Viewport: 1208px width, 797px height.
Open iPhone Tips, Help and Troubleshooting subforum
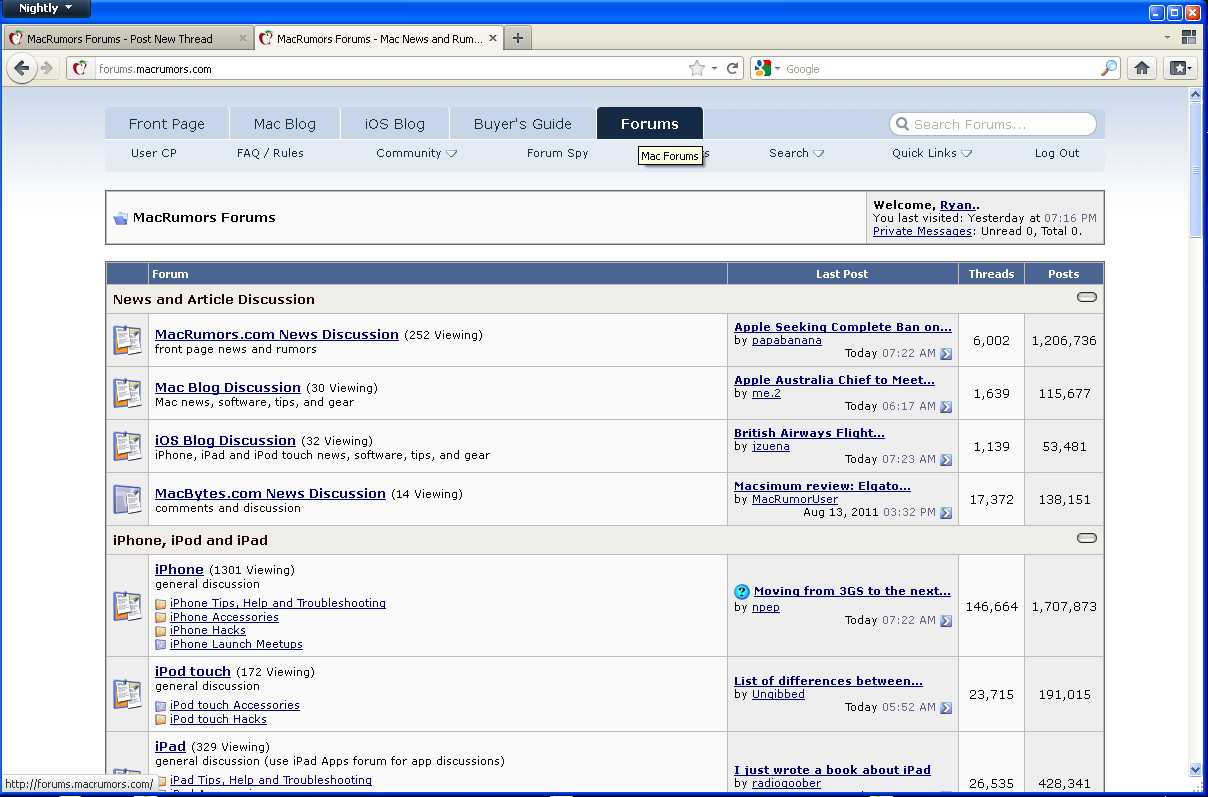(278, 603)
